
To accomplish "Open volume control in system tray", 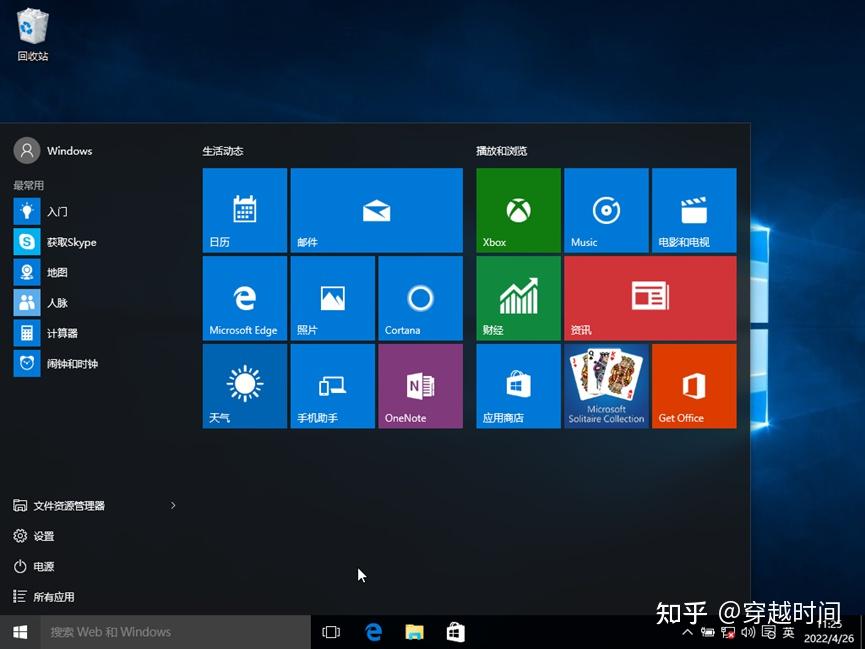I will pyautogui.click(x=748, y=632).
